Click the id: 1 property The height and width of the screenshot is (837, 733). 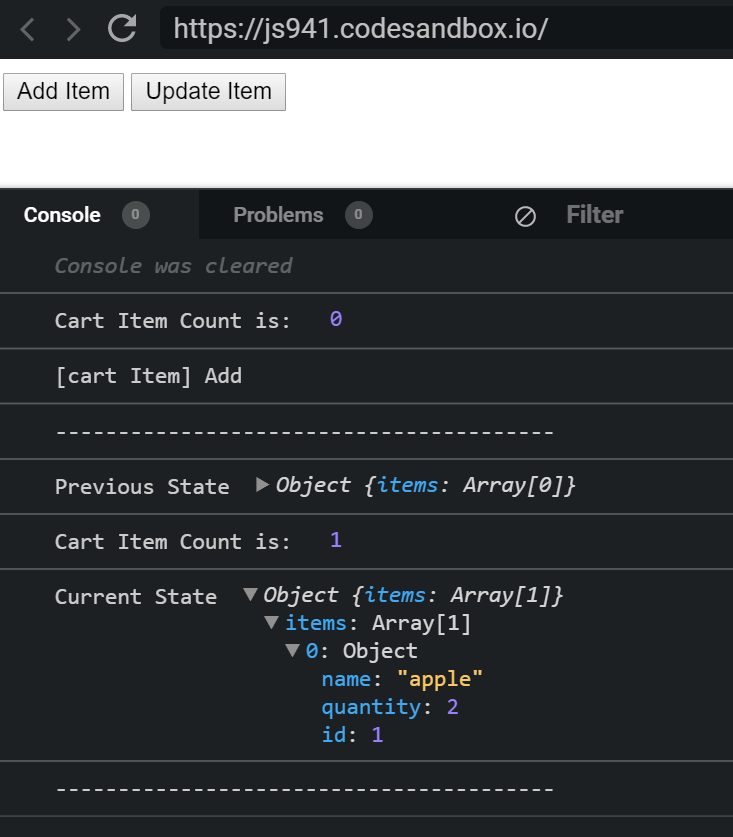[352, 735]
